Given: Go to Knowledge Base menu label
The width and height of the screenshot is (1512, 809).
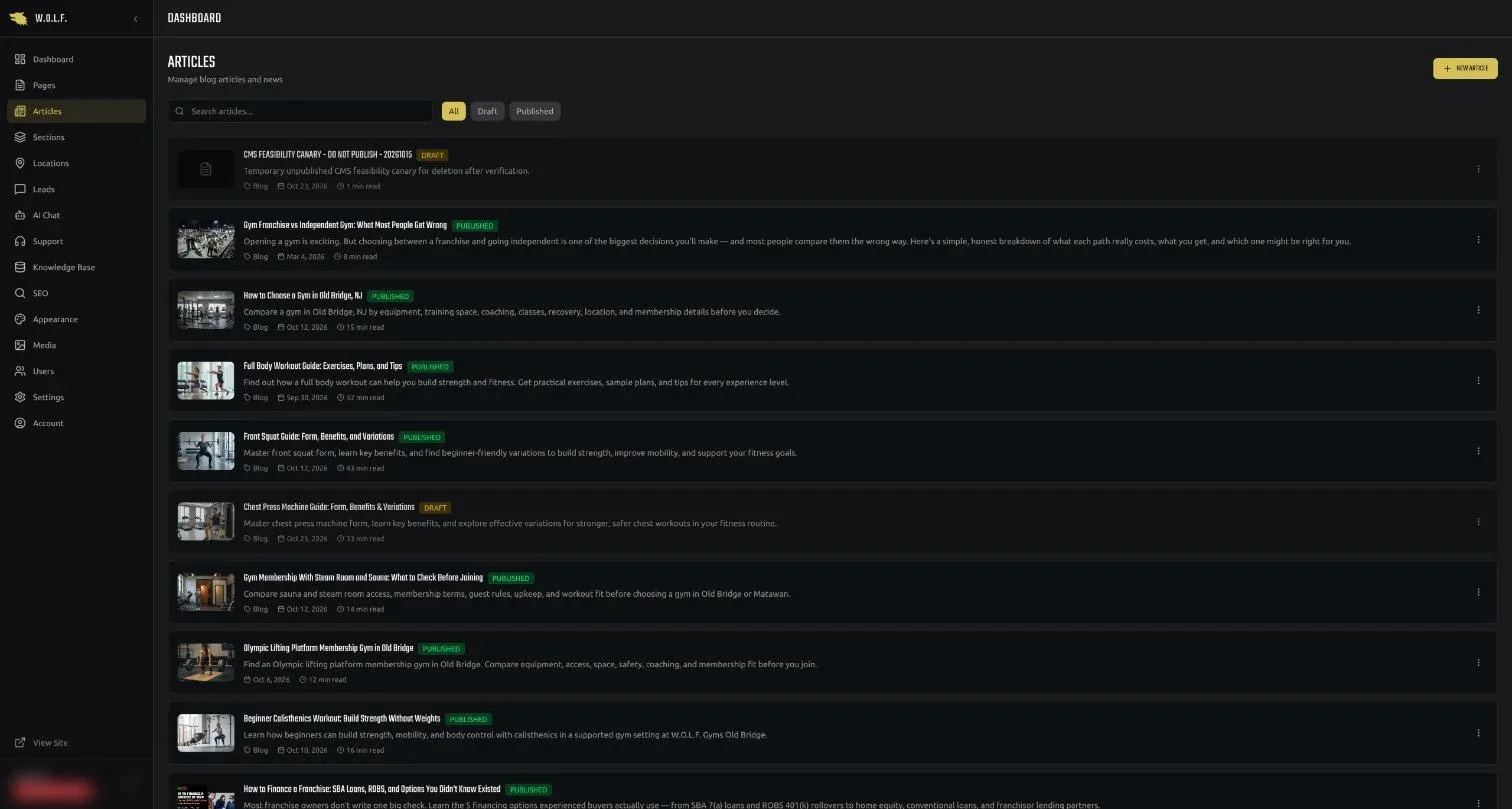Looking at the screenshot, I should pyautogui.click(x=64, y=267).
